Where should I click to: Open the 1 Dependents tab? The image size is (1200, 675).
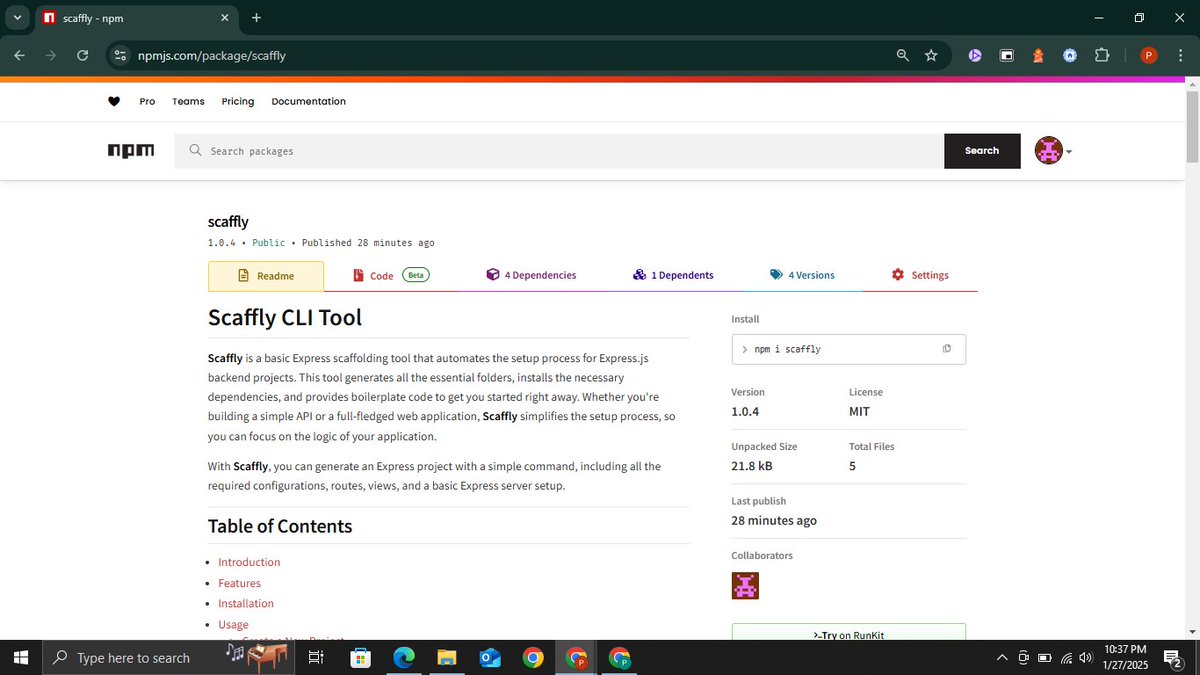[x=673, y=275]
